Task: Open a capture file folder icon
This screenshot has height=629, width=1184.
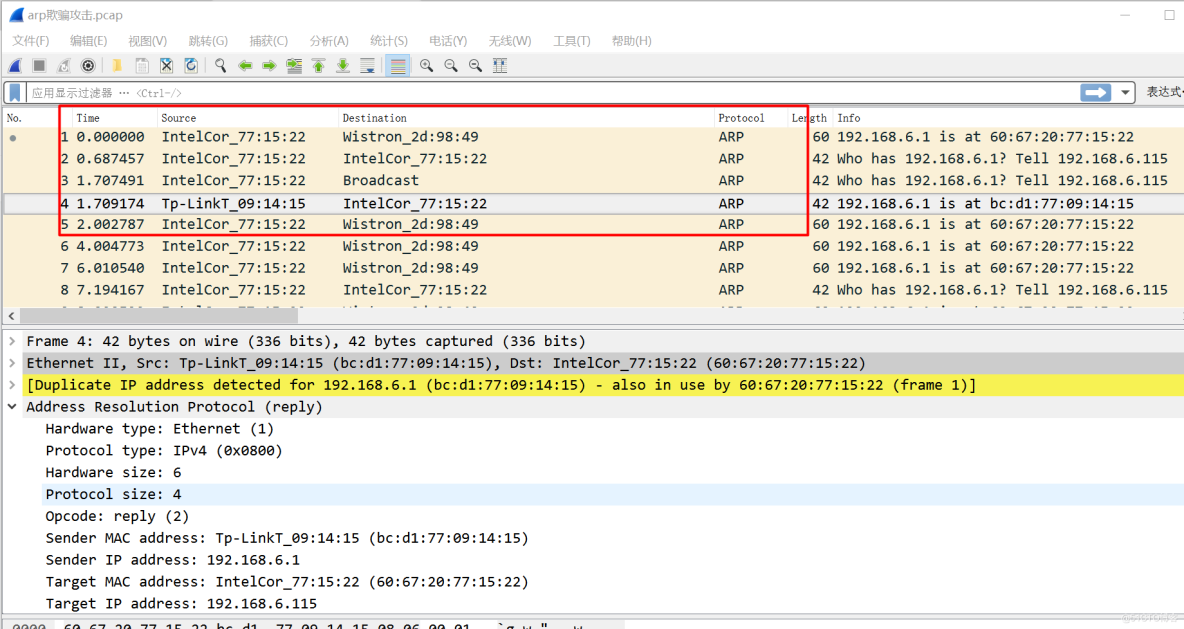Action: click(x=117, y=66)
